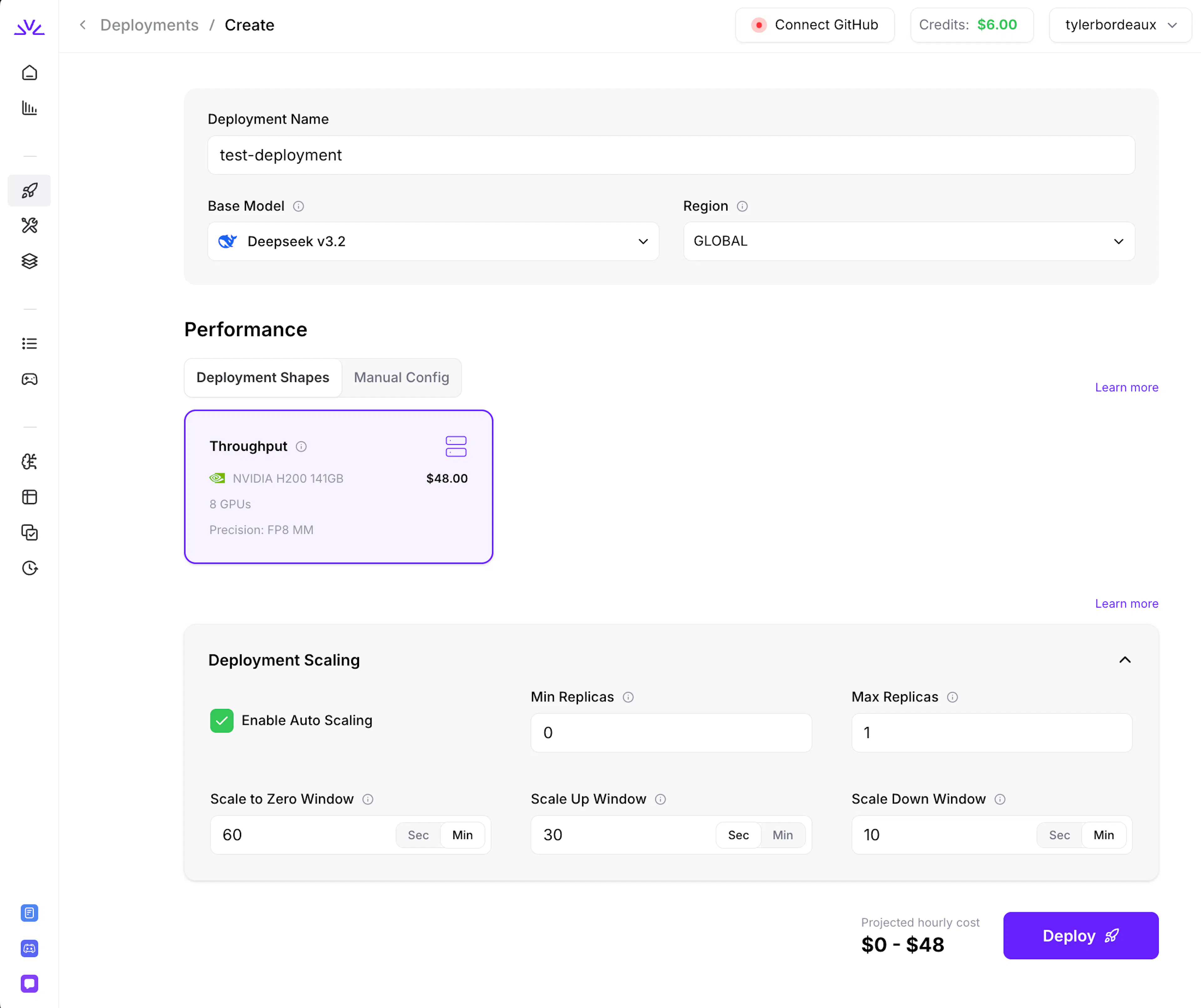
Task: Uncheck Enable Auto Scaling checkbox
Action: coord(222,721)
